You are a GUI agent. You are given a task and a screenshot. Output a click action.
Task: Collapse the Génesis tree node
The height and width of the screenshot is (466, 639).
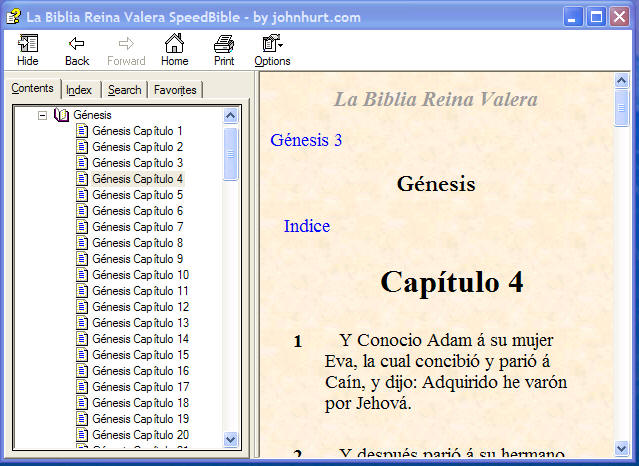coord(42,115)
